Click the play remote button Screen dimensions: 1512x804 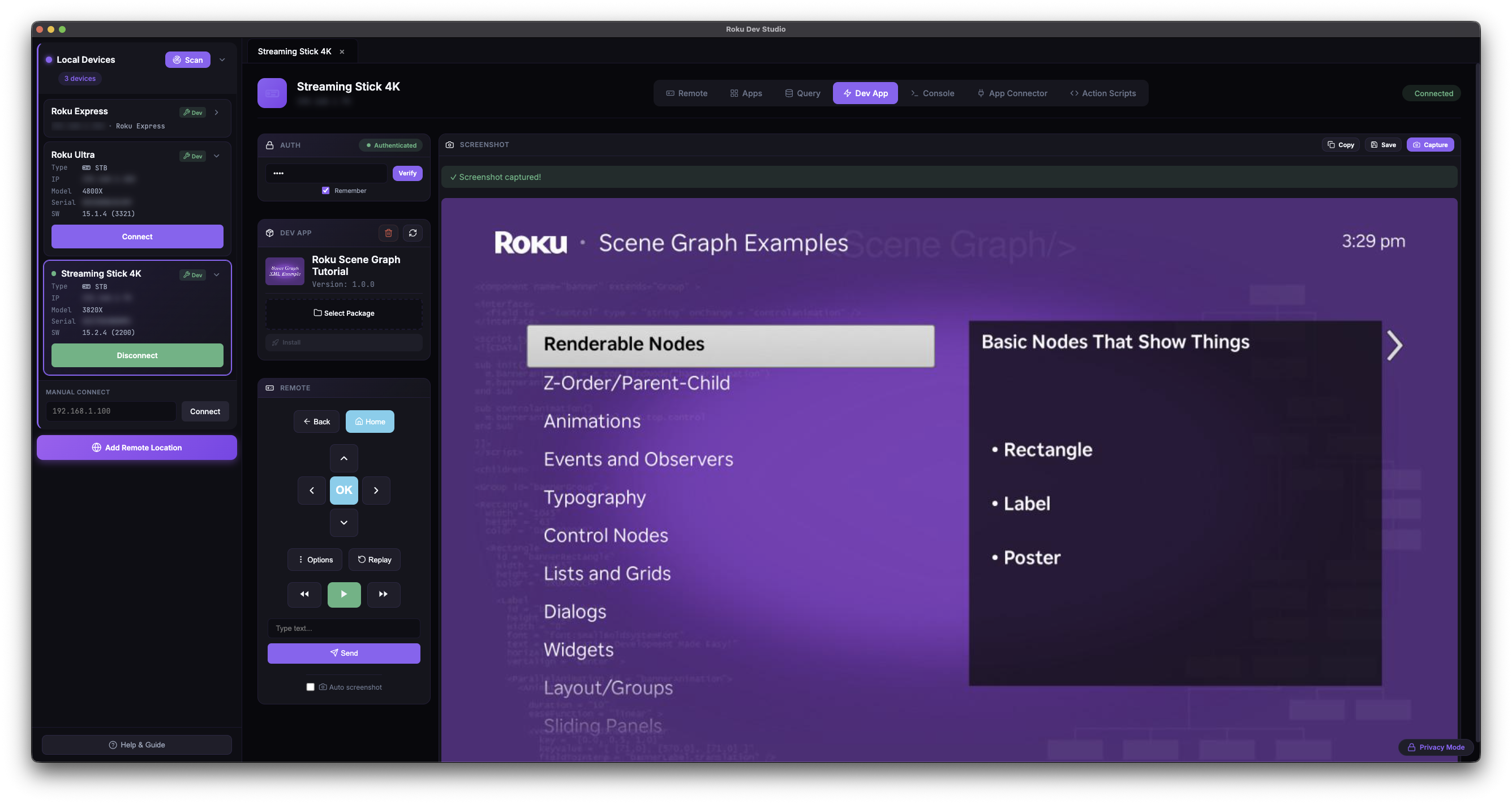(x=344, y=594)
